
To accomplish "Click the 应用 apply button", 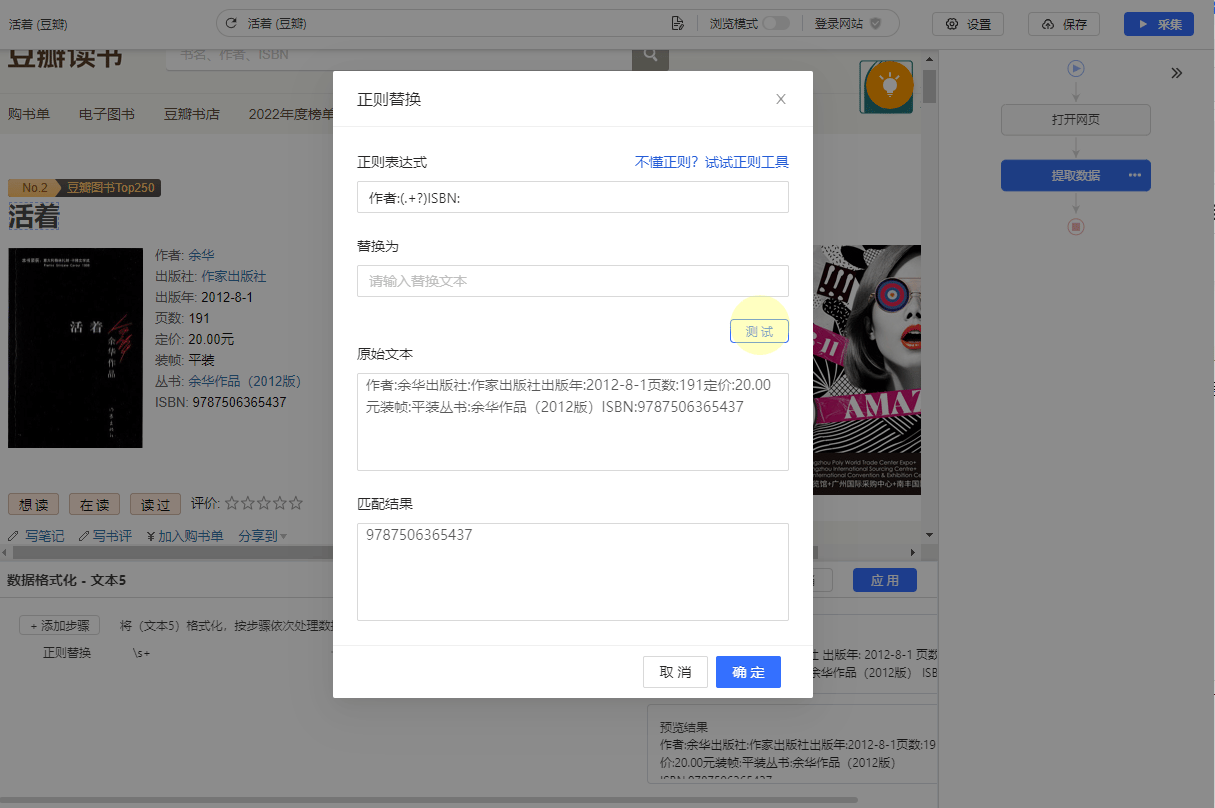I will (x=885, y=580).
